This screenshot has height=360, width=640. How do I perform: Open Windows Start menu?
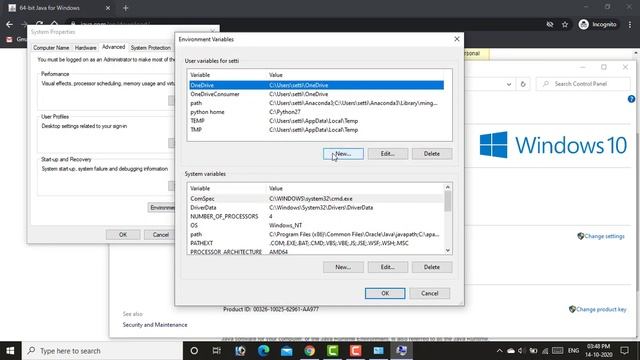(11, 351)
